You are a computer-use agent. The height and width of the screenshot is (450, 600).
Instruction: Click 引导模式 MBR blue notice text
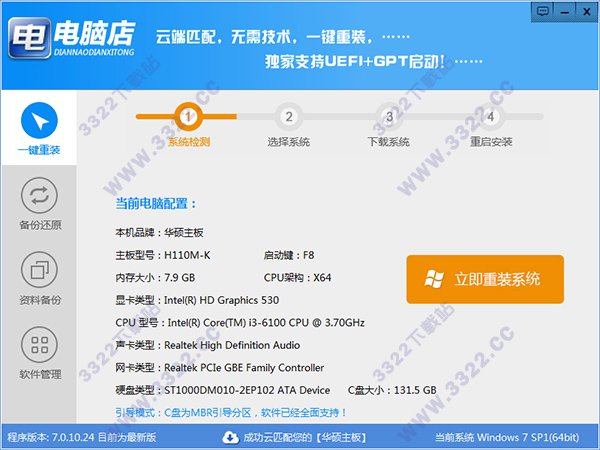click(x=231, y=413)
